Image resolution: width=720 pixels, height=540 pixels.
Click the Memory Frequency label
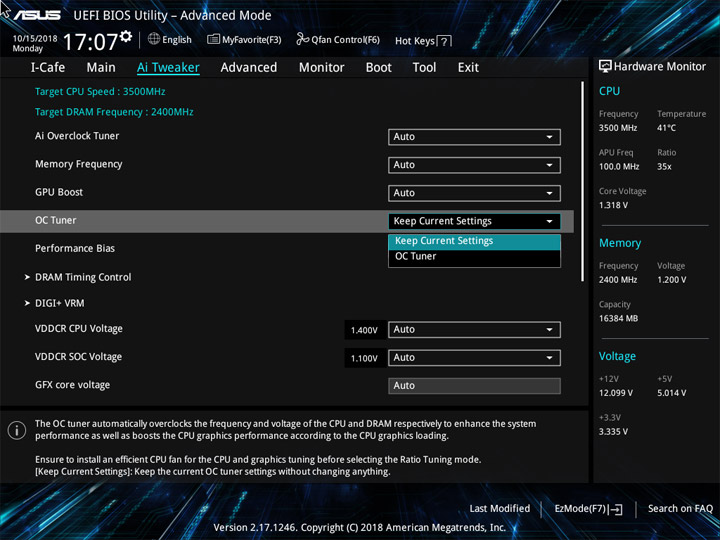point(79,164)
